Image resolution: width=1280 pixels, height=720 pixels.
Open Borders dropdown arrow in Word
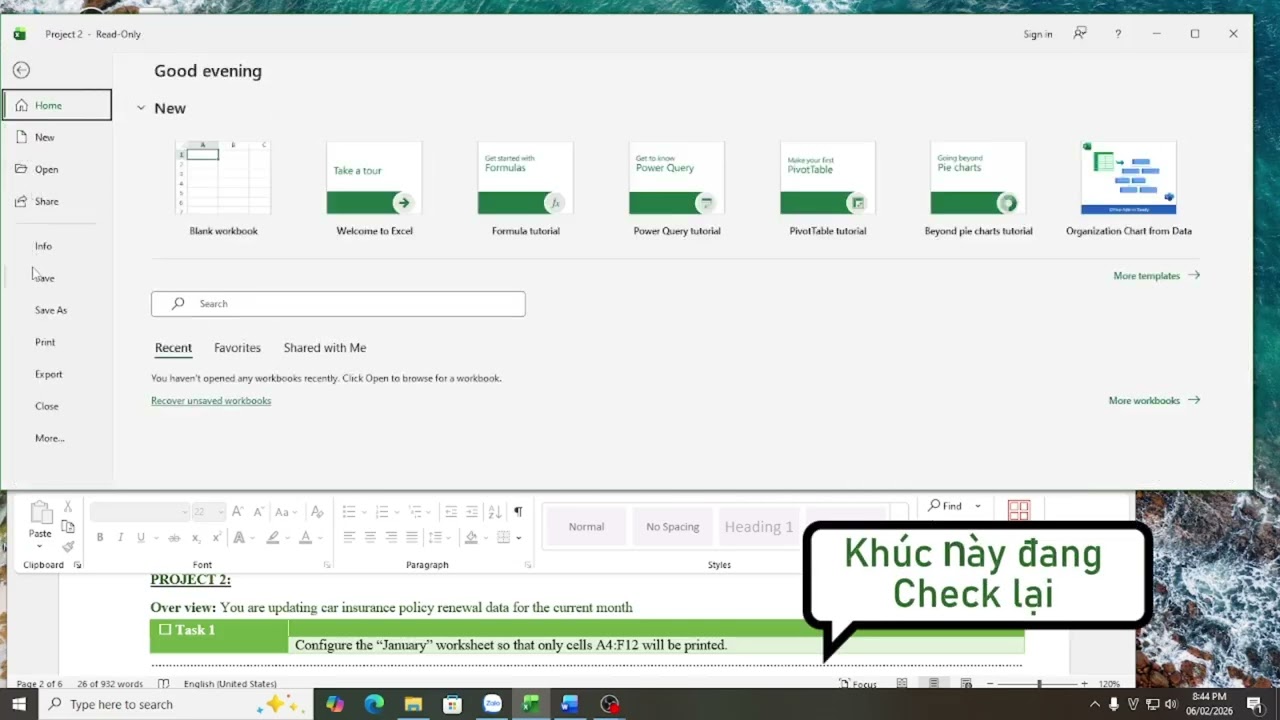pyautogui.click(x=519, y=538)
